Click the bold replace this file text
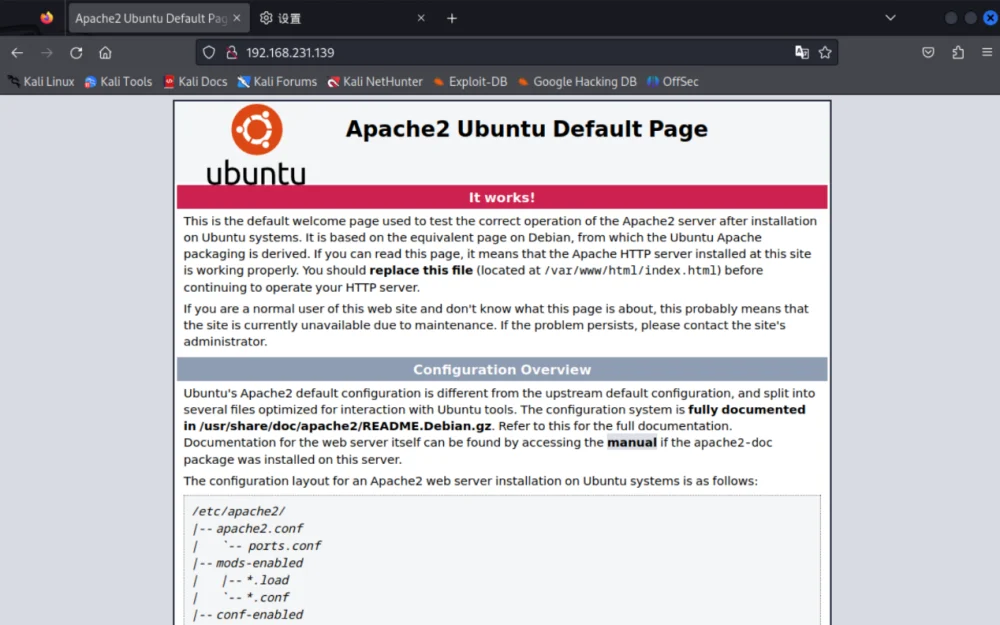Image resolution: width=1000 pixels, height=625 pixels. [421, 270]
